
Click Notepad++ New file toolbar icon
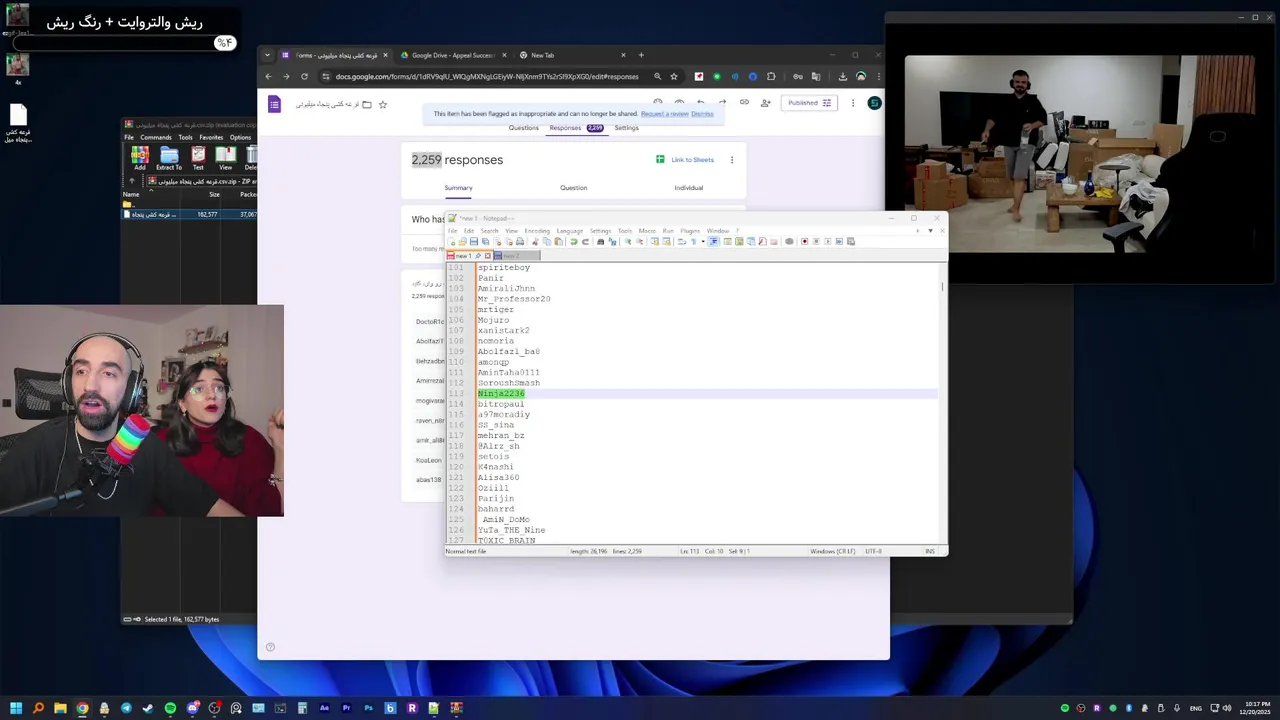tap(452, 241)
